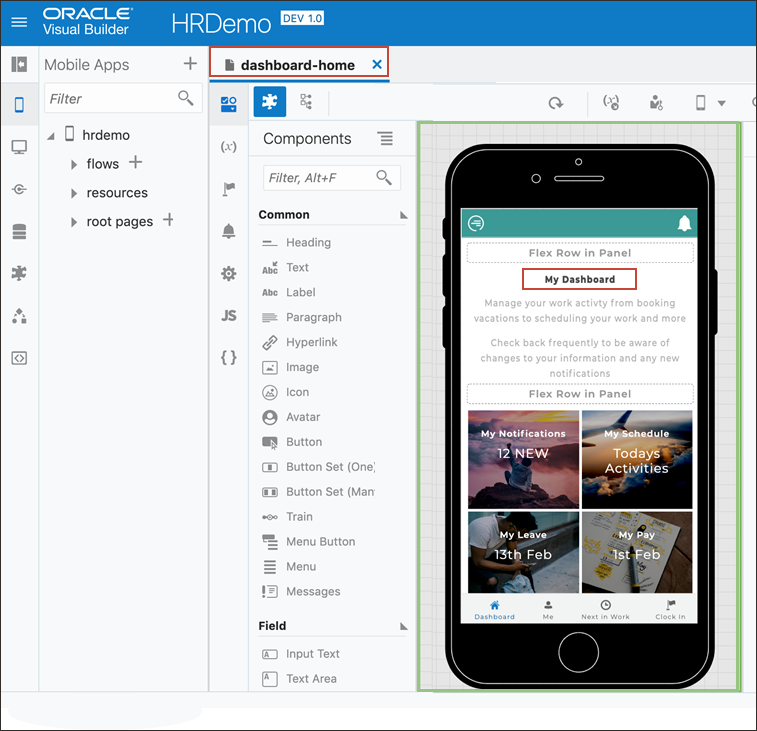Open the Web Apps navigator icon

pyautogui.click(x=19, y=147)
